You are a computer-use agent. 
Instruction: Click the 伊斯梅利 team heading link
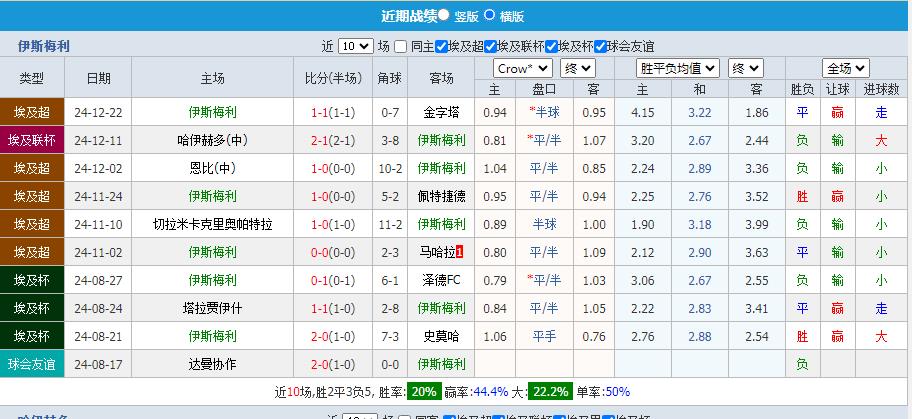pyautogui.click(x=44, y=46)
